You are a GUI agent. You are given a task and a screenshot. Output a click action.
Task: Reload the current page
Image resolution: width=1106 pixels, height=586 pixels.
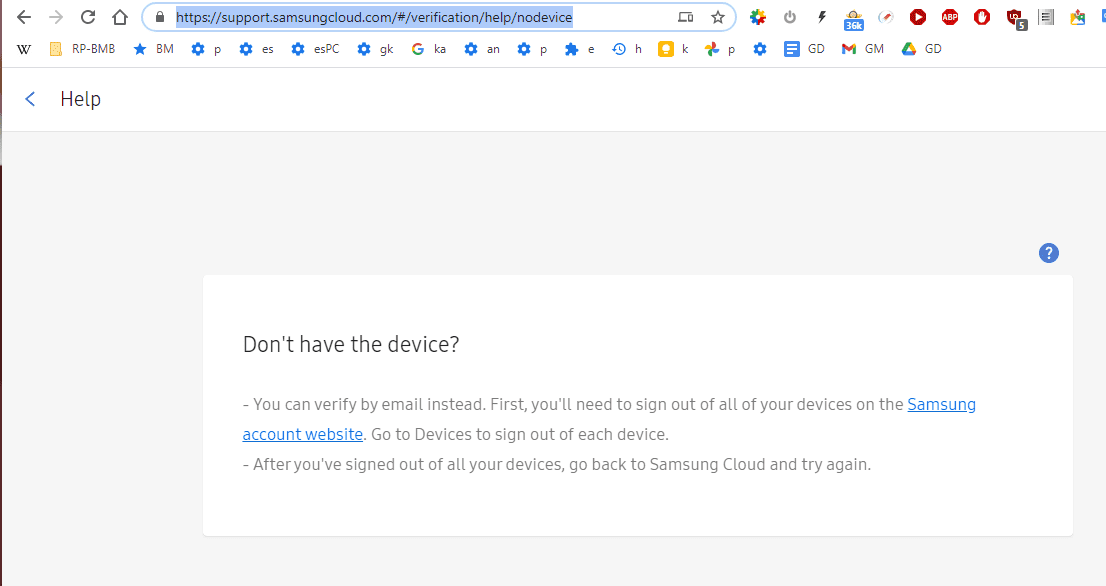88,17
